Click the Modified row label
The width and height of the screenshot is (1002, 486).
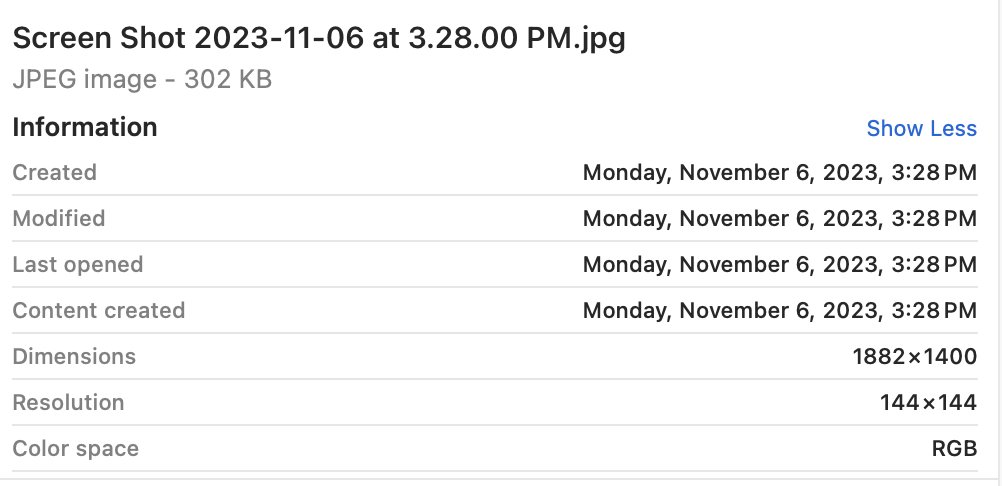click(x=58, y=219)
